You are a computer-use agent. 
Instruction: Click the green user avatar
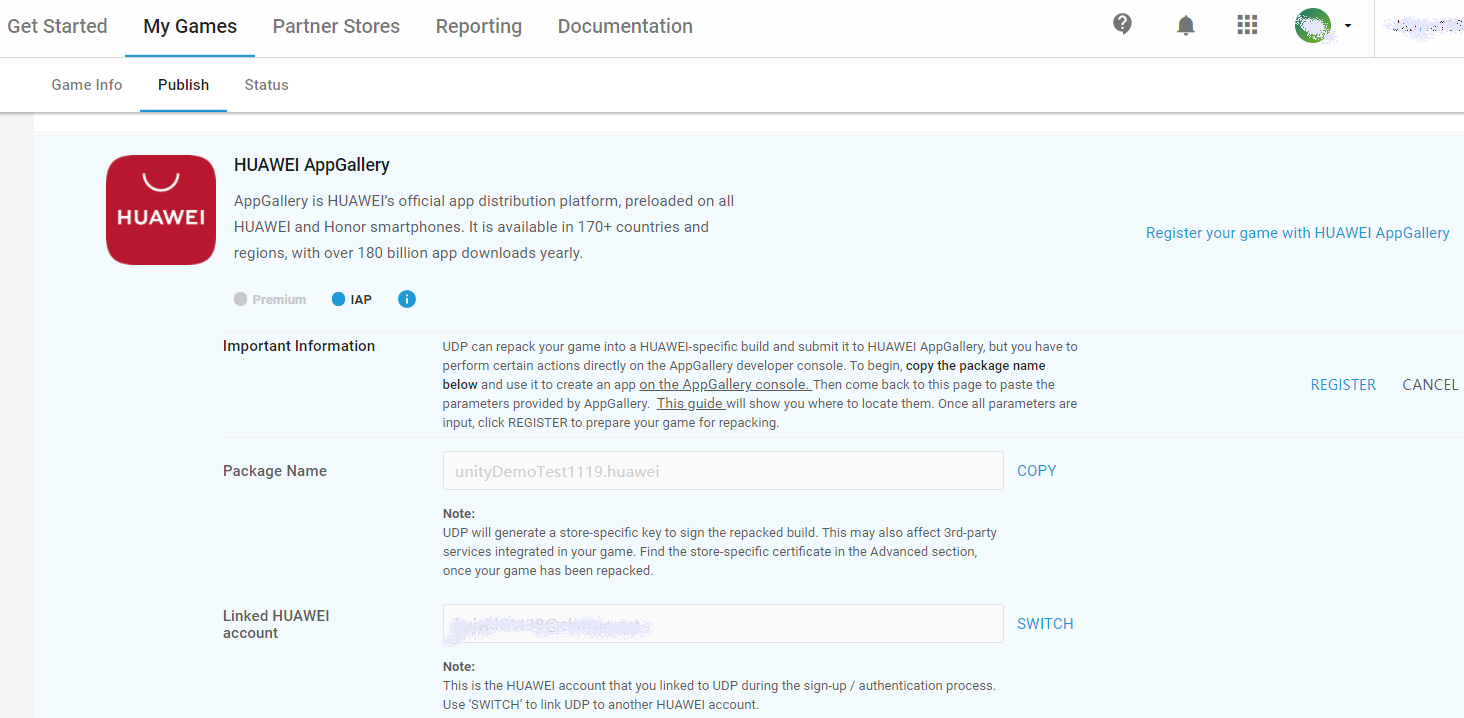[x=1313, y=26]
